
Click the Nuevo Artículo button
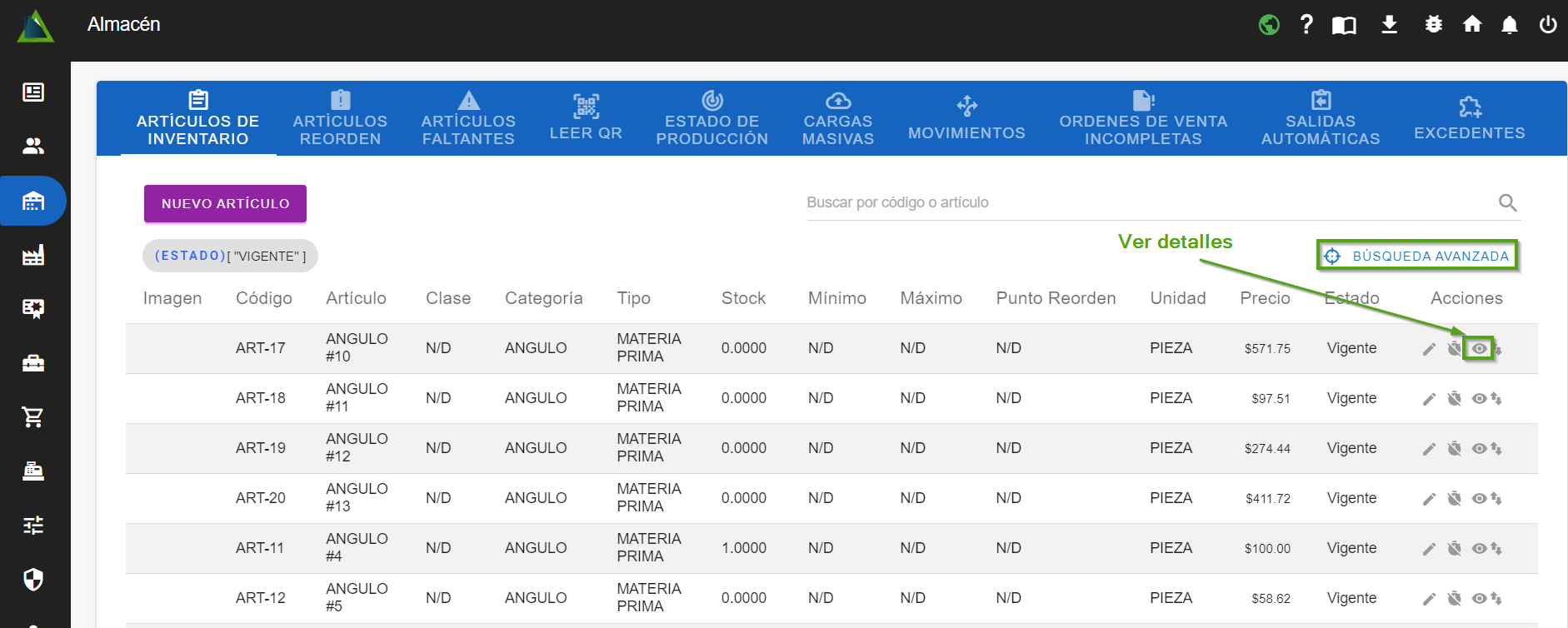(225, 203)
